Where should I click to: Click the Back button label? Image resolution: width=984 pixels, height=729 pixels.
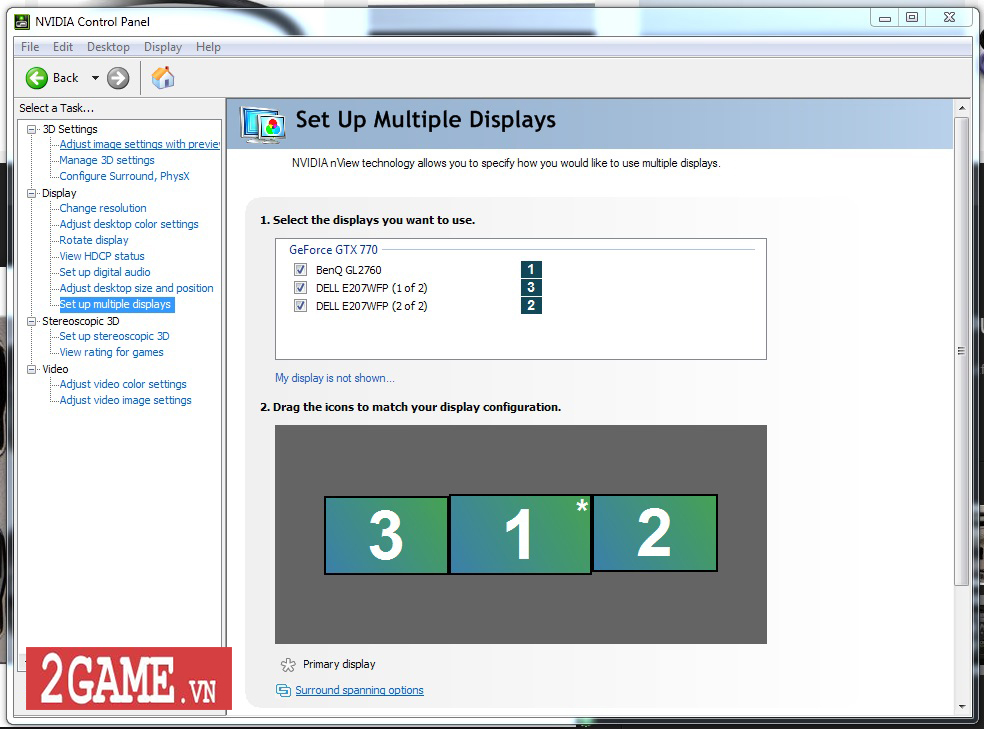(x=65, y=78)
